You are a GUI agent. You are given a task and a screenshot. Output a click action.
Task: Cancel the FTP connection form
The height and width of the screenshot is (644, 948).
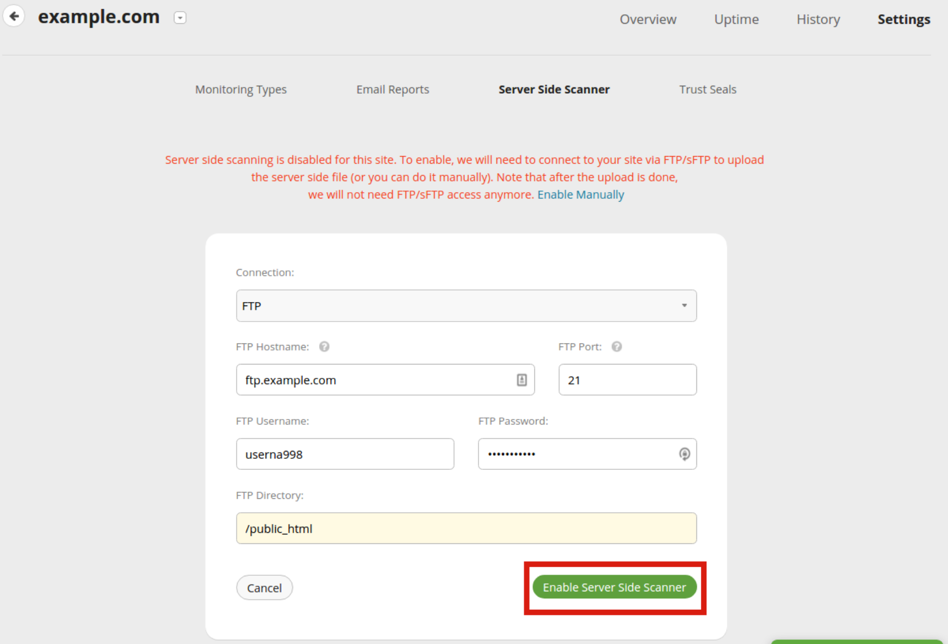tap(264, 588)
